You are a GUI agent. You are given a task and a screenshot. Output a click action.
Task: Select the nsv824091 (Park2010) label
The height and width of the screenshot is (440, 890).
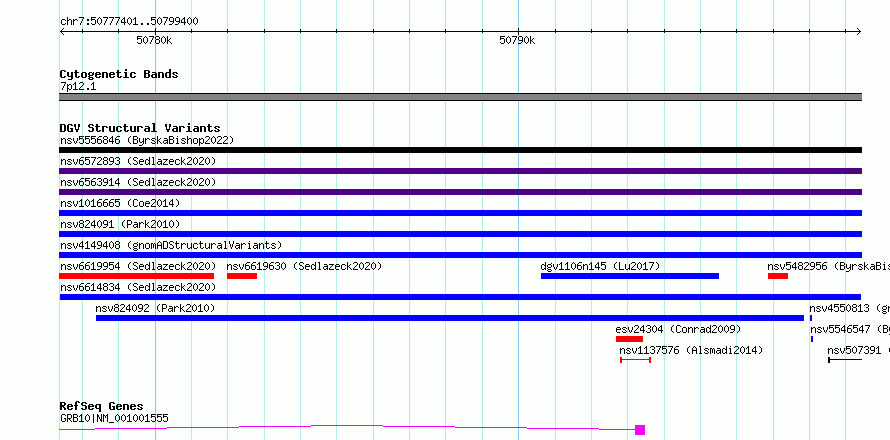click(x=120, y=224)
